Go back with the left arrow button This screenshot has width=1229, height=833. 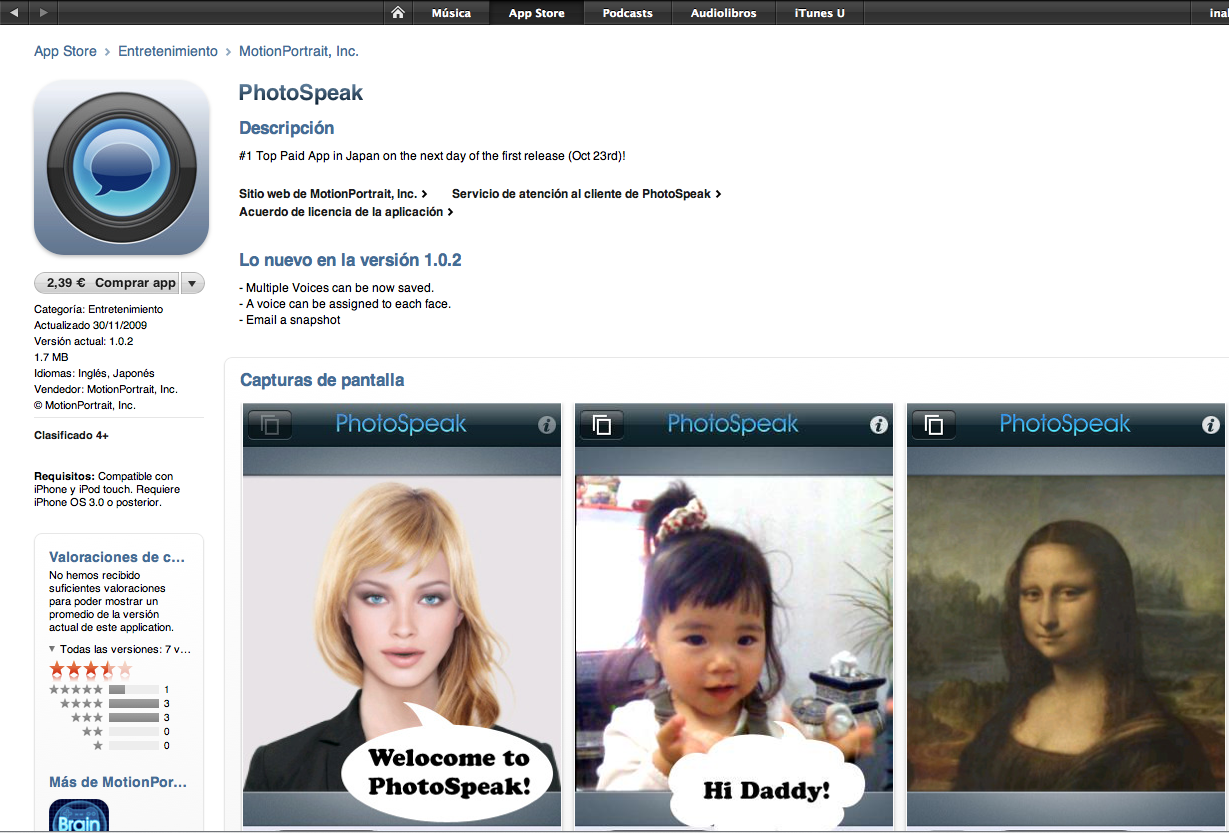[14, 12]
